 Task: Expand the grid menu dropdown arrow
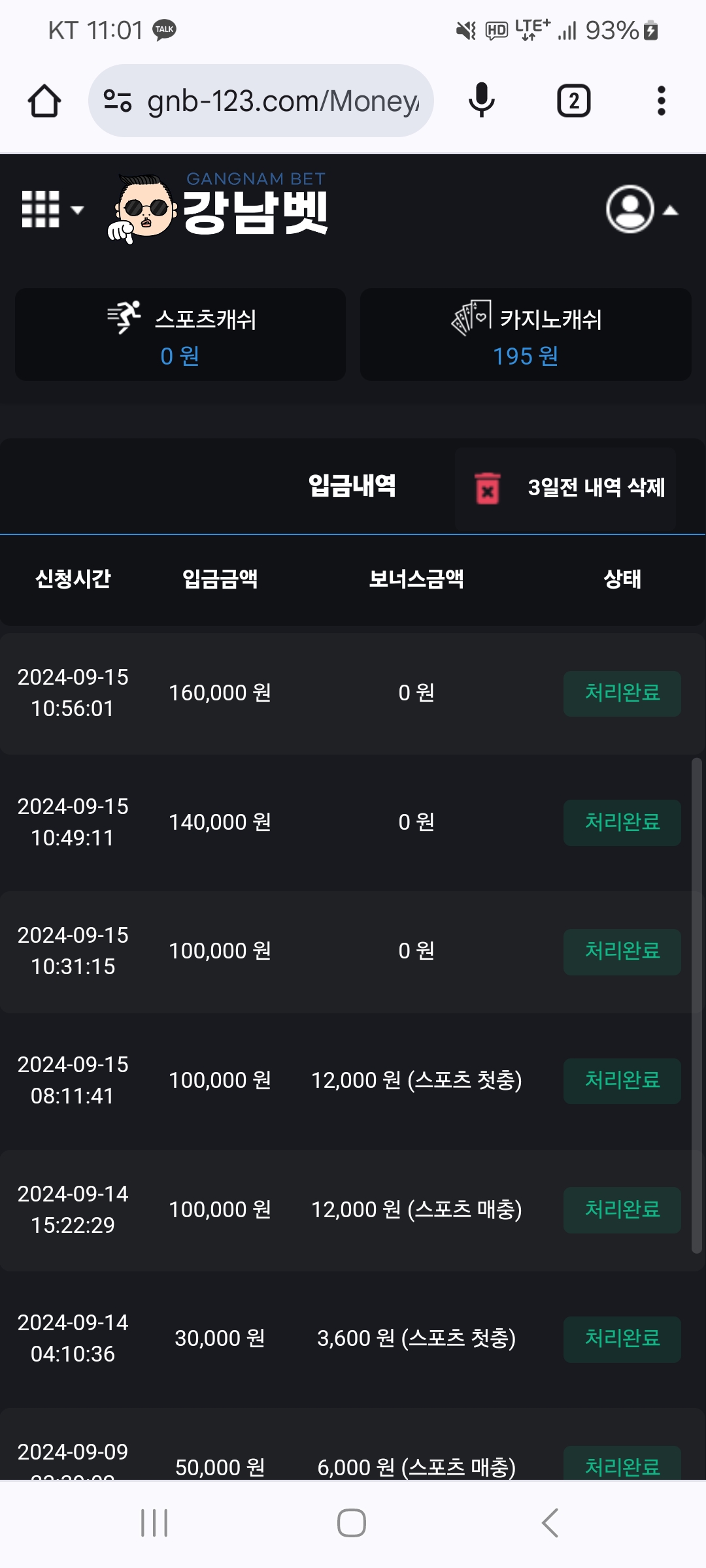point(78,210)
